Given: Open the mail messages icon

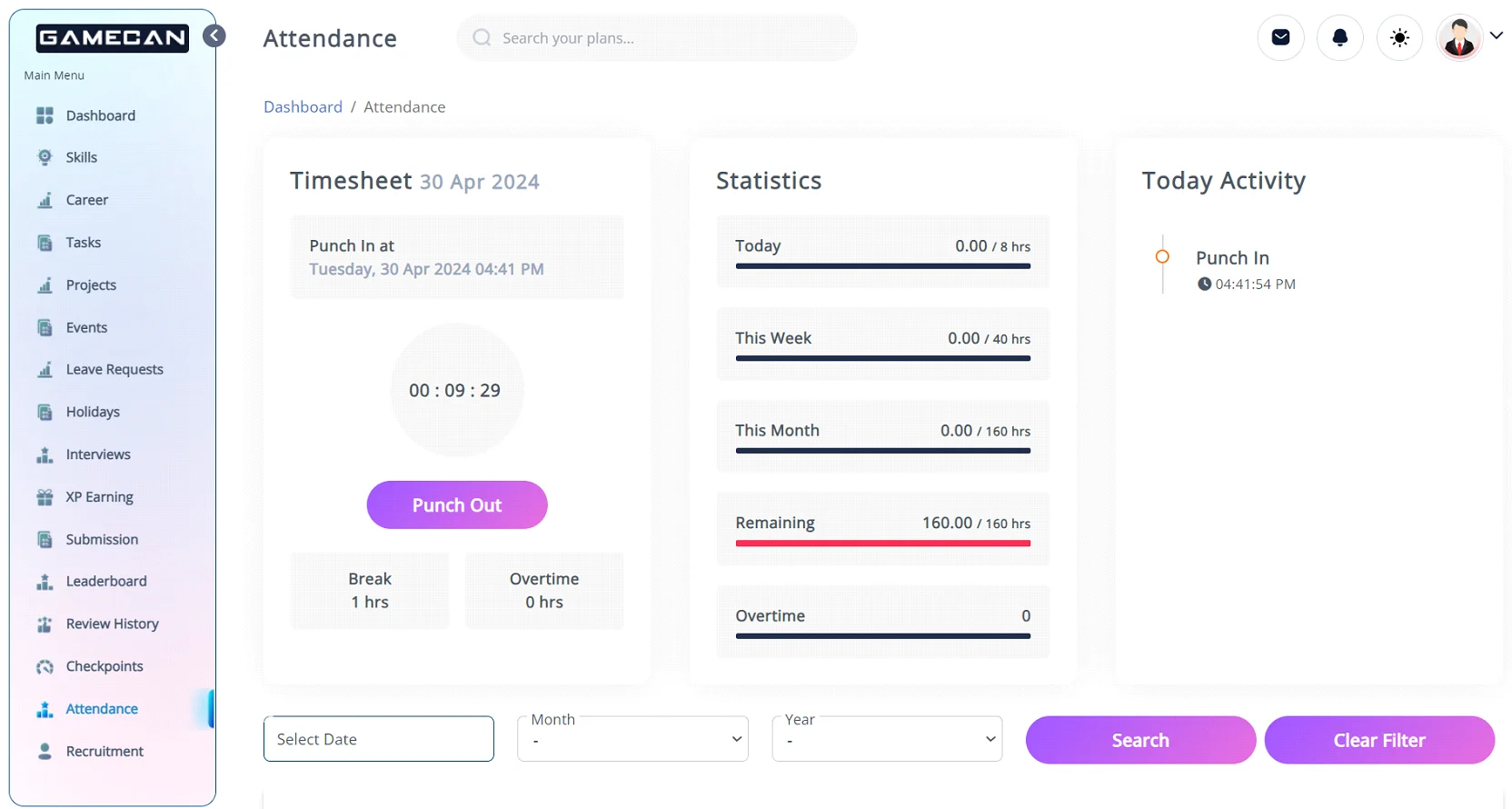Looking at the screenshot, I should tap(1281, 37).
